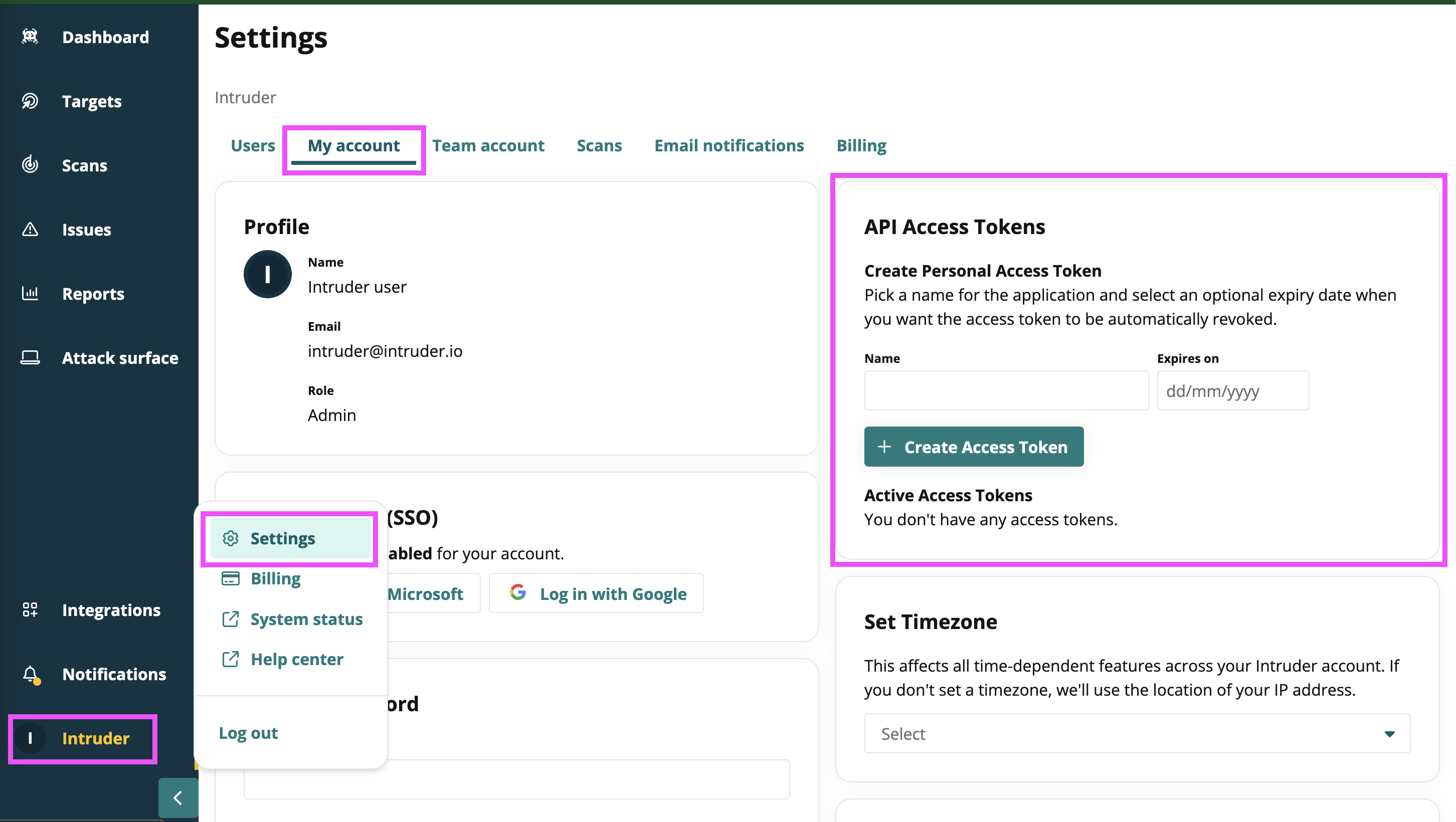1456x822 pixels.
Task: Open Targets via its radar icon
Action: coord(30,101)
